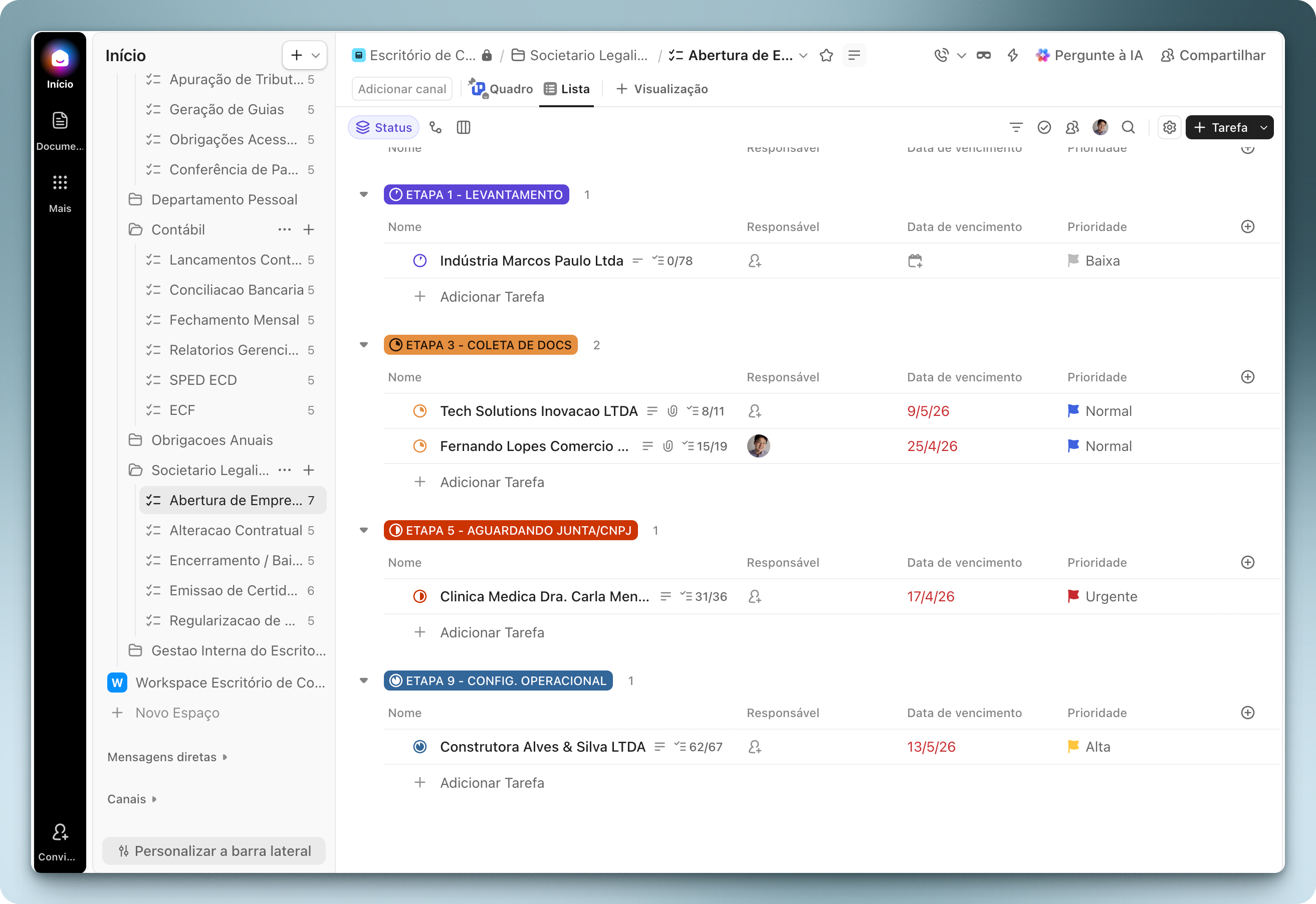Image resolution: width=1316 pixels, height=904 pixels.
Task: Open list settings gear icon
Action: tap(1169, 127)
